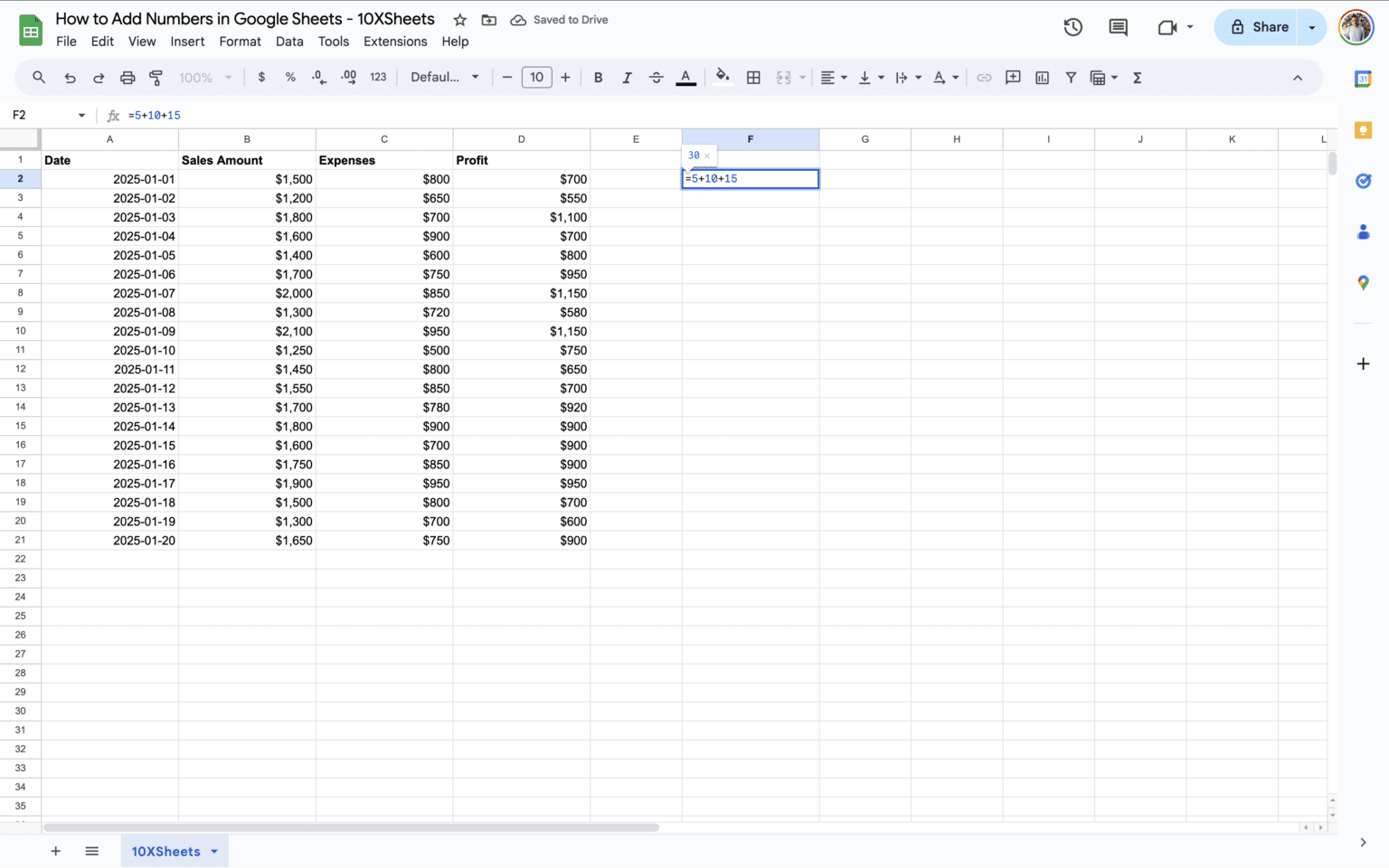
Task: Open the 10XSheets sheet tab menu
Action: (214, 851)
